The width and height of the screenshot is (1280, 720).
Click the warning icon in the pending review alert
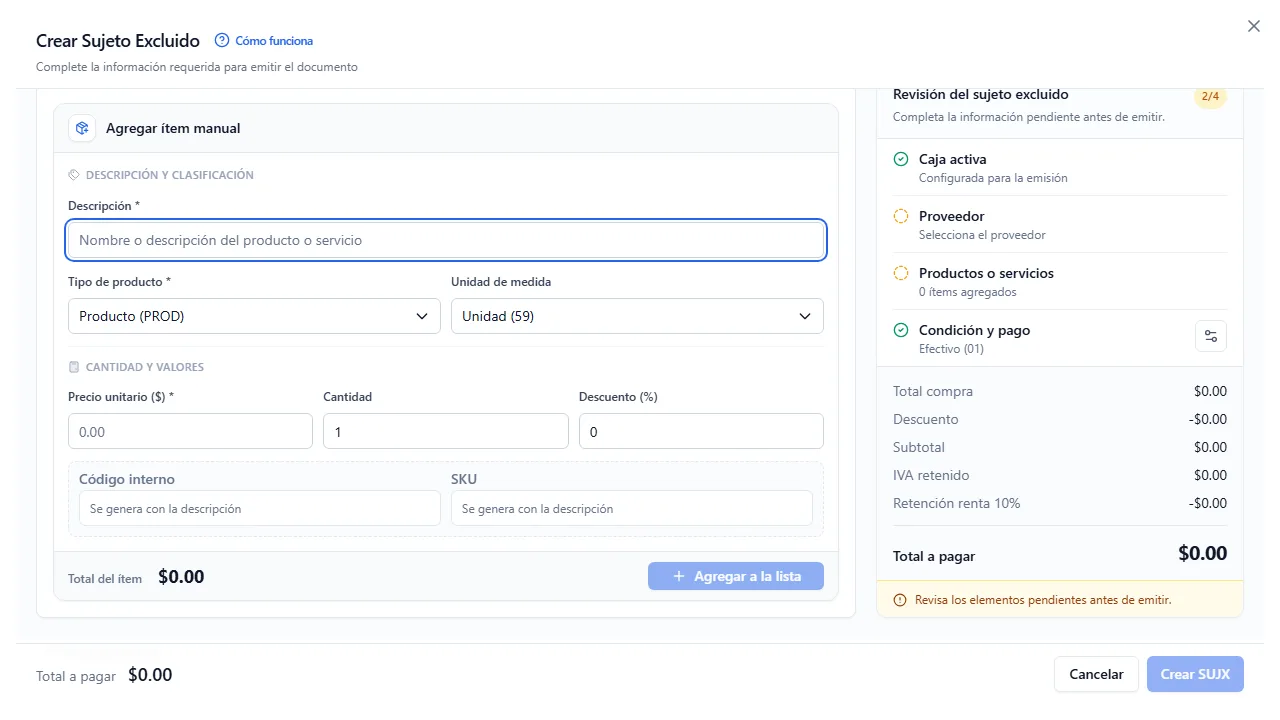tap(900, 600)
